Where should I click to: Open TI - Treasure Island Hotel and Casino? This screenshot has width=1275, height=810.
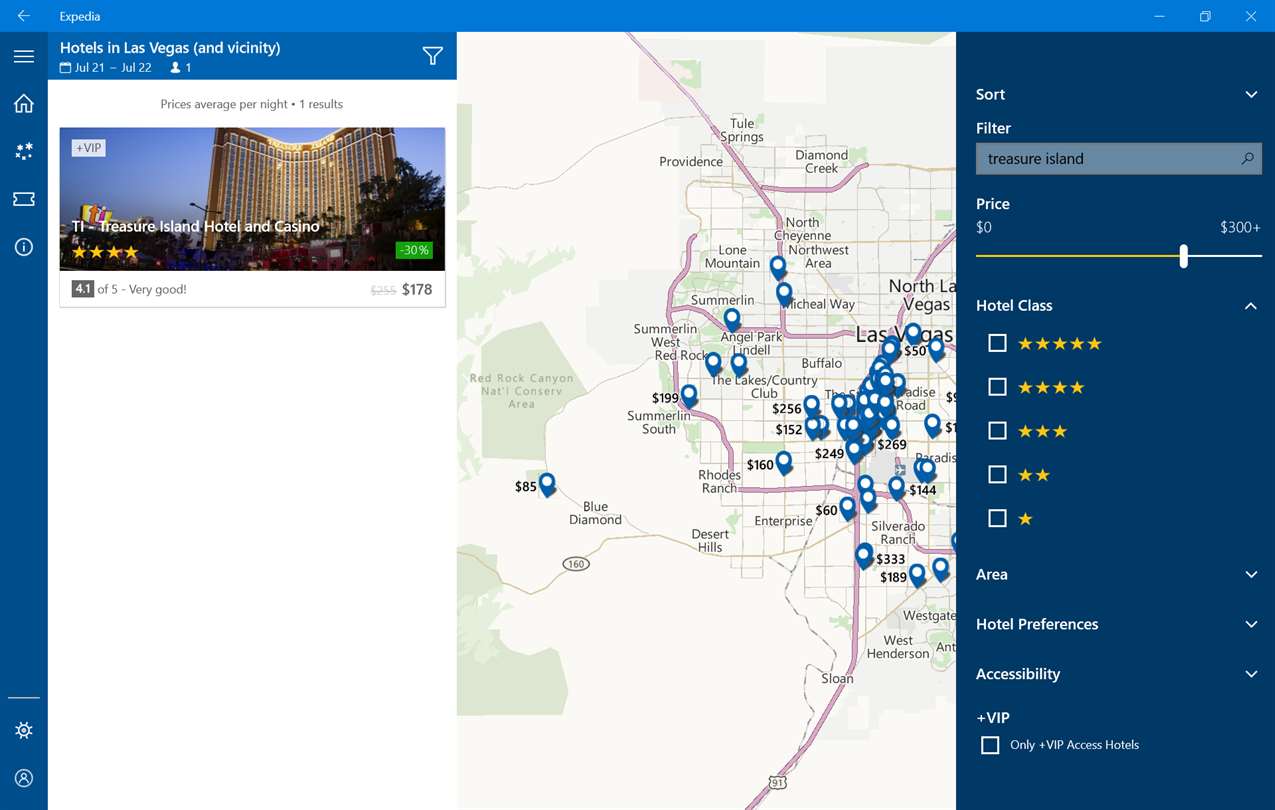(x=196, y=226)
